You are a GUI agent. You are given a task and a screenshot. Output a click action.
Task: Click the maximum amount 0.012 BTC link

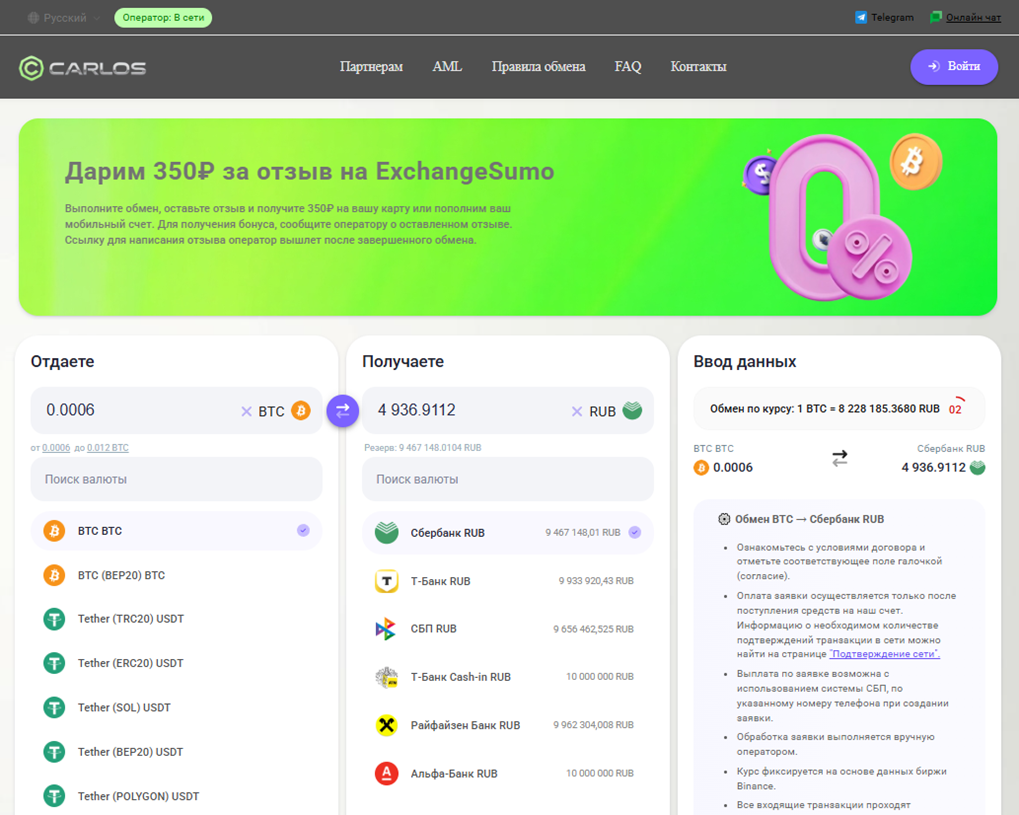tap(108, 448)
